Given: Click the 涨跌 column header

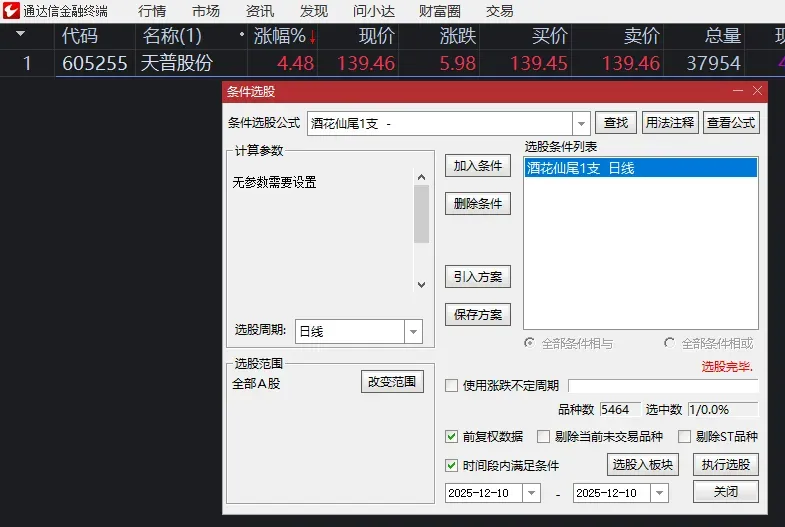Looking at the screenshot, I should tap(458, 36).
